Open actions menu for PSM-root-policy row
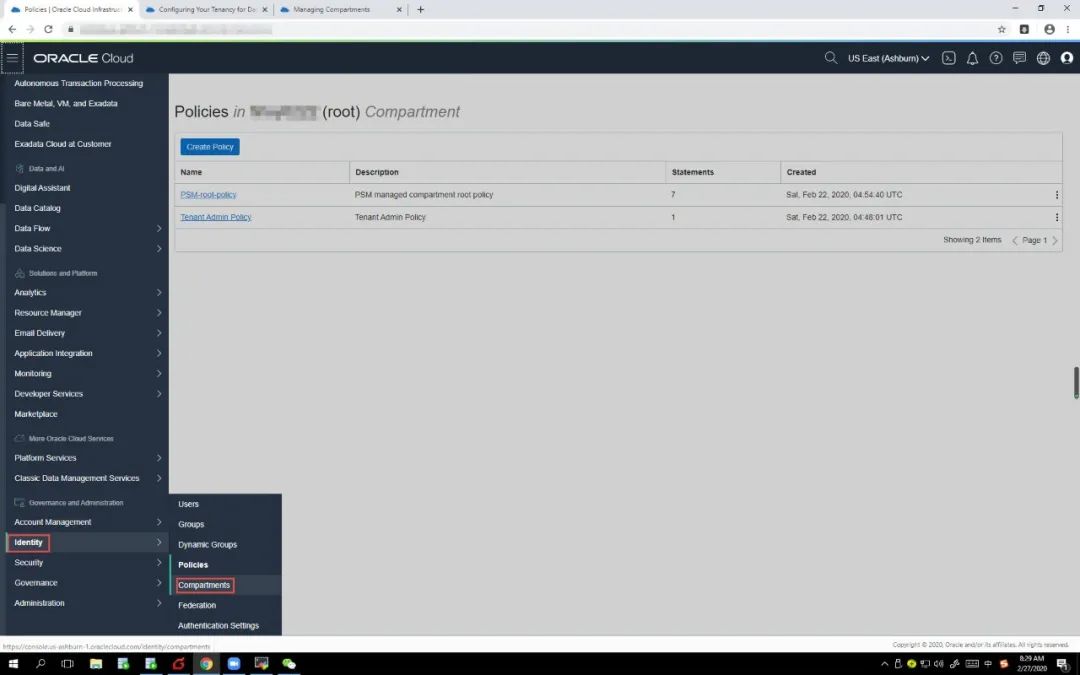Viewport: 1080px width, 675px height. (x=1056, y=195)
